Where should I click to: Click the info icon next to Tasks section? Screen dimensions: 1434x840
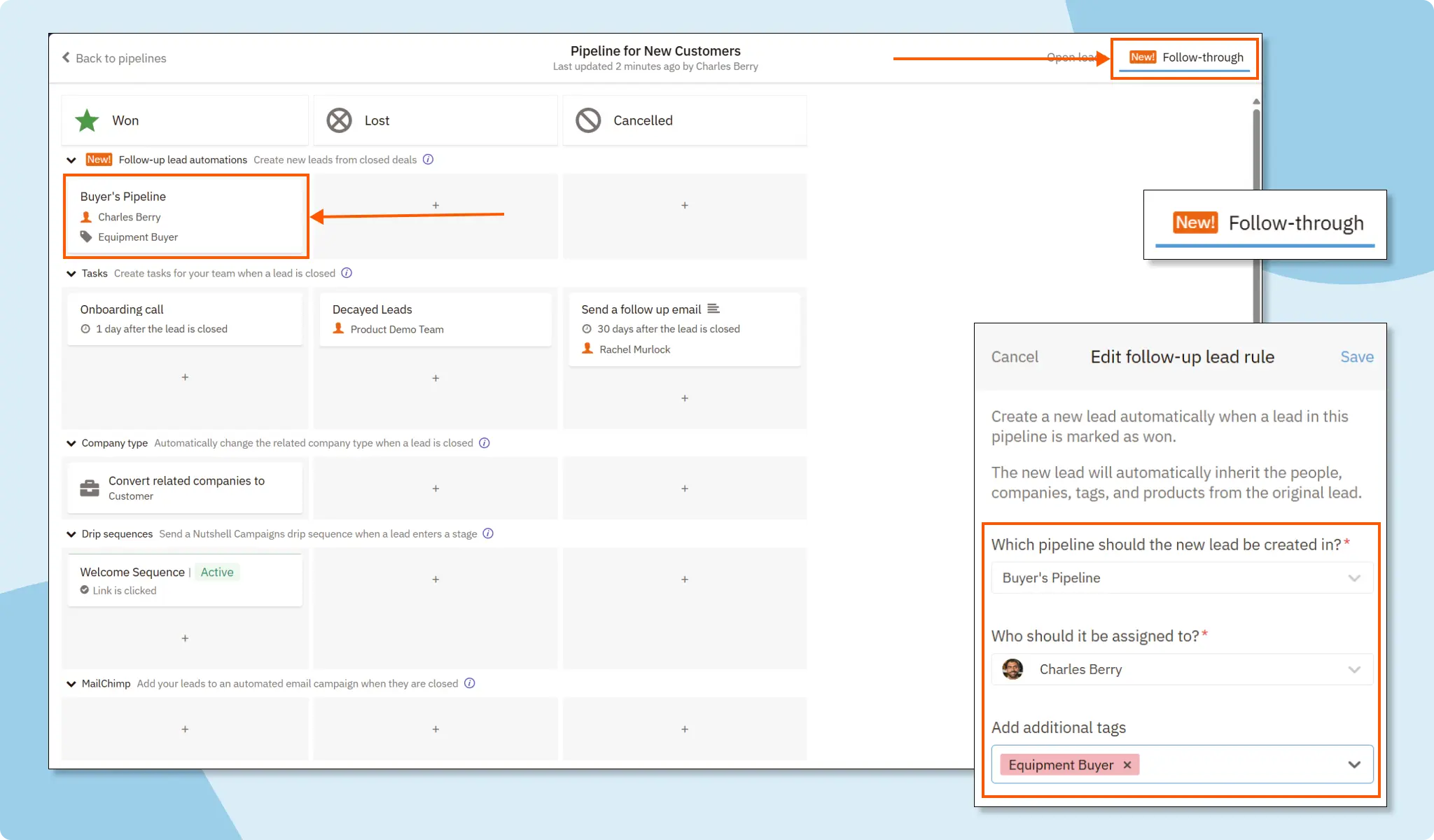347,273
